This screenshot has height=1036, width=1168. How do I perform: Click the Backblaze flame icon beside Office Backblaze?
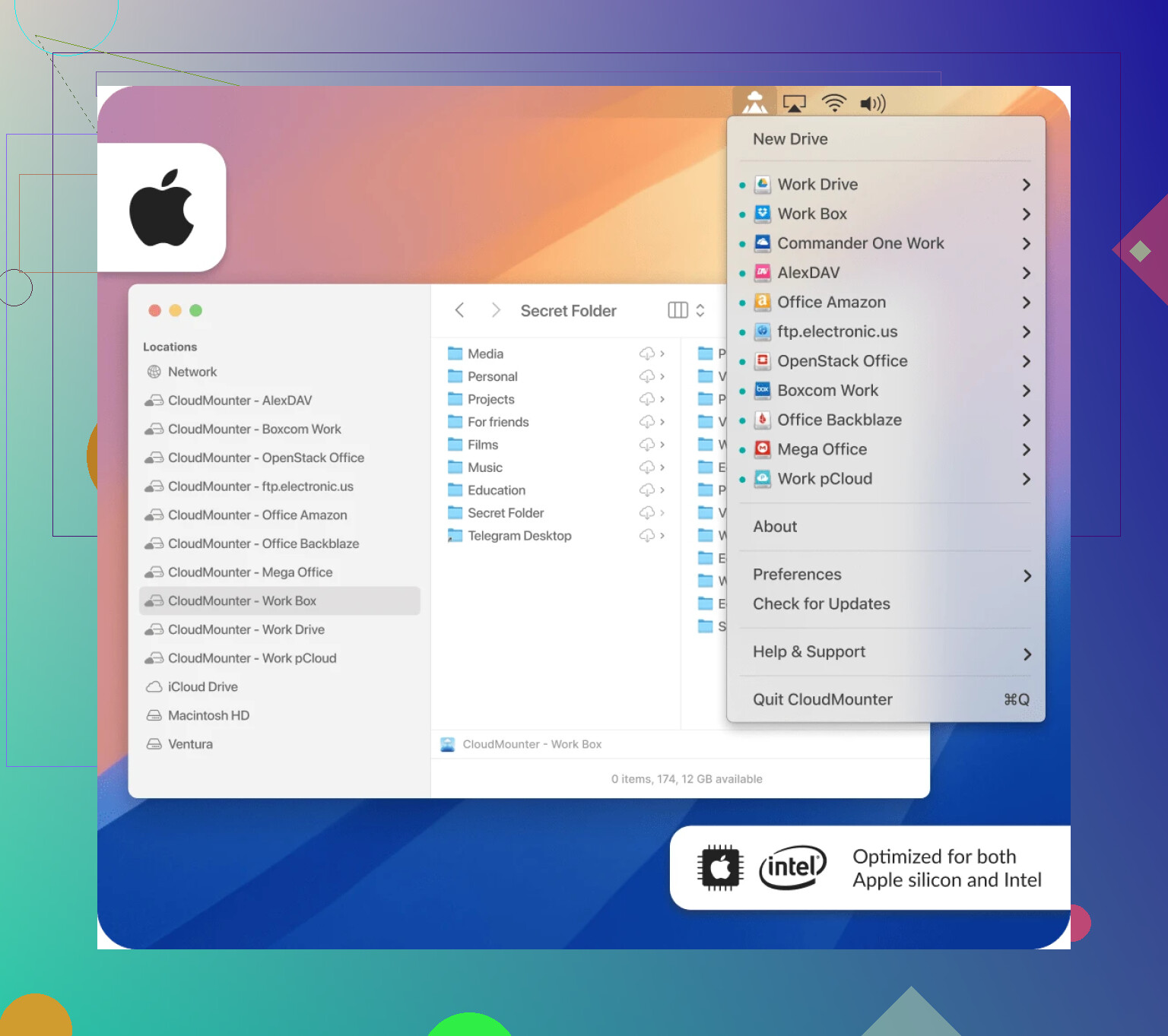click(763, 420)
